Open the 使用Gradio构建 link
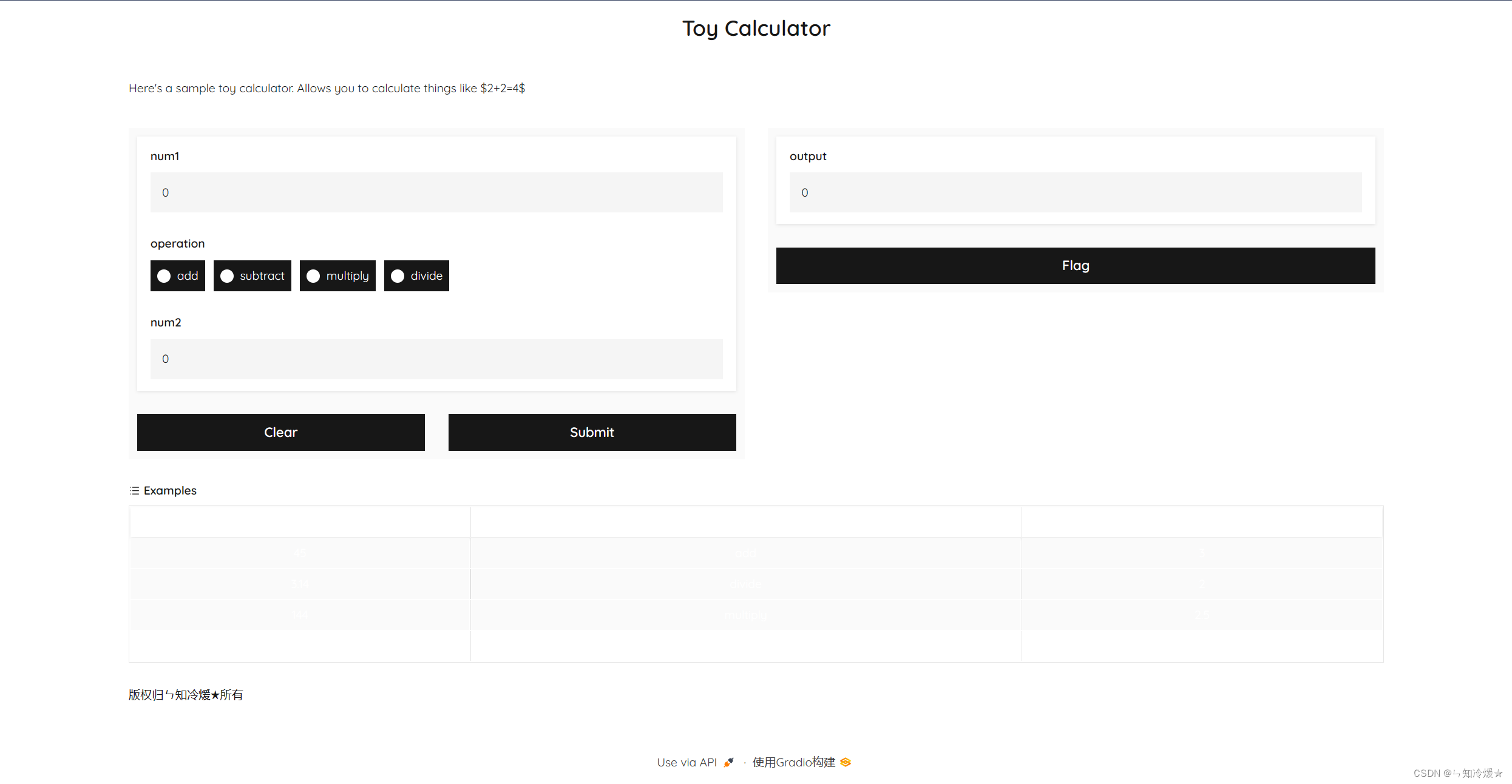 793,762
